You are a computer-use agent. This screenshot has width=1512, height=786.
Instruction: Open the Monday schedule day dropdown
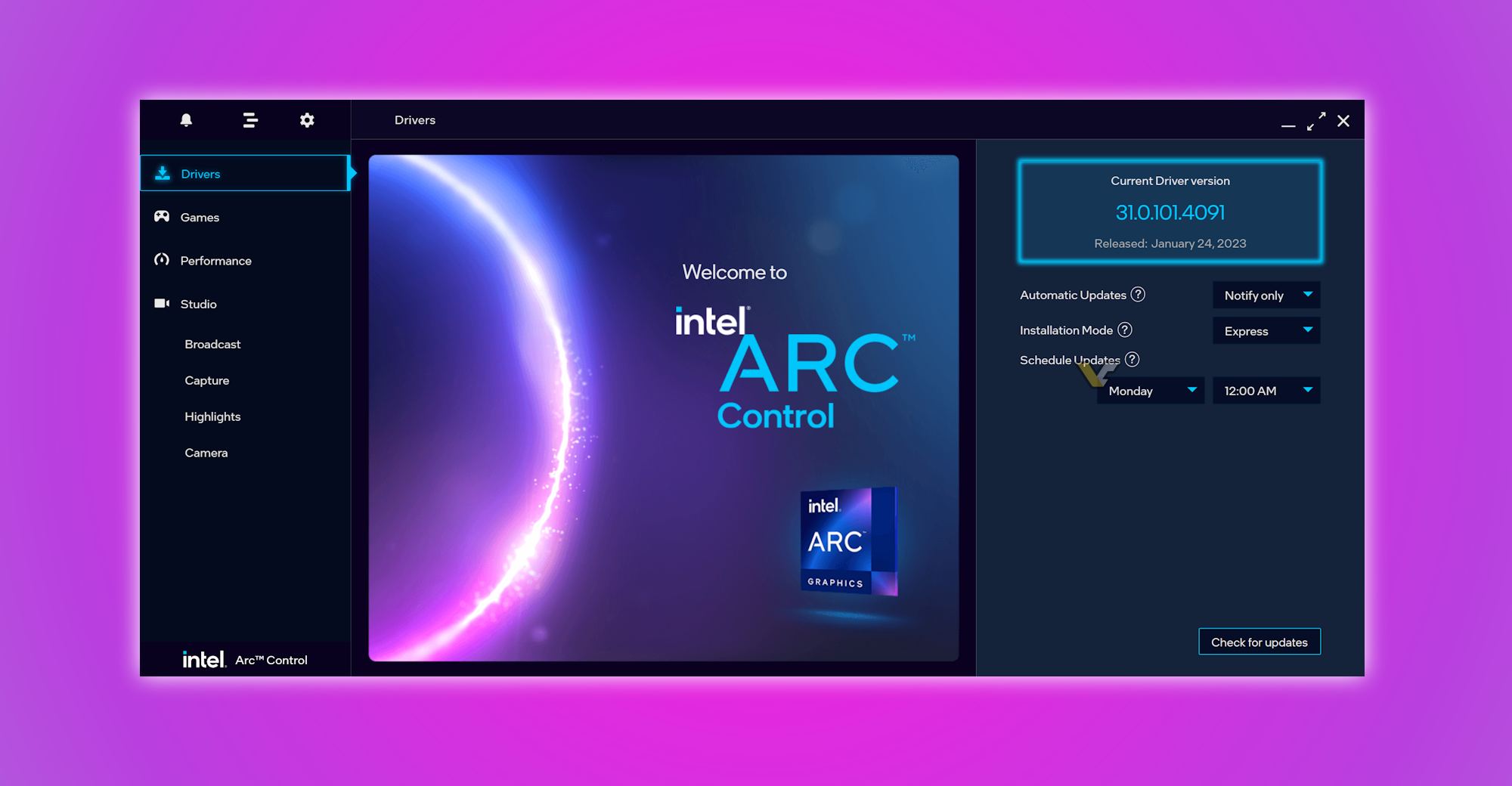pos(1151,390)
